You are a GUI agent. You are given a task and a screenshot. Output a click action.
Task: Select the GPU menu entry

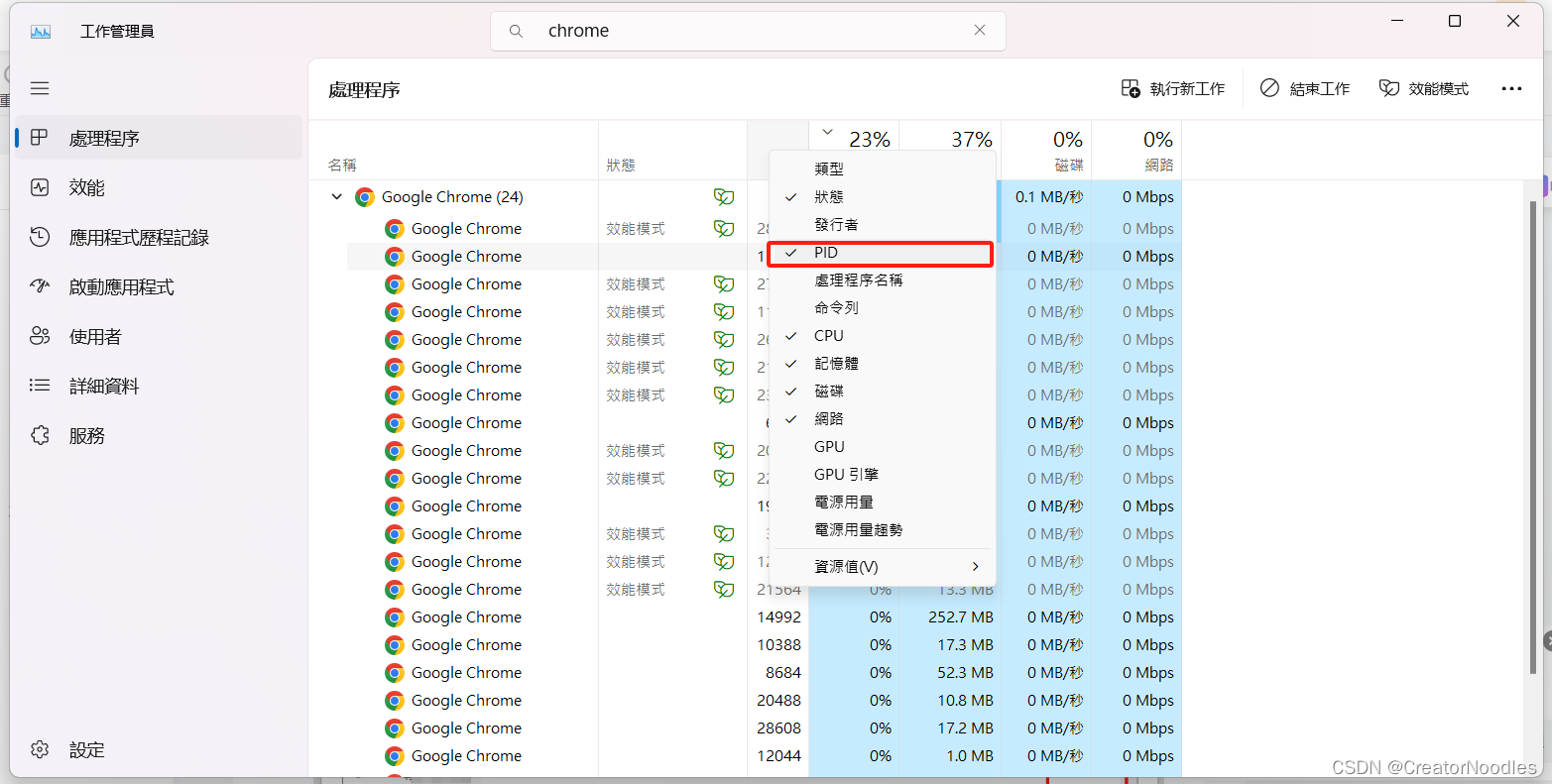[882, 447]
